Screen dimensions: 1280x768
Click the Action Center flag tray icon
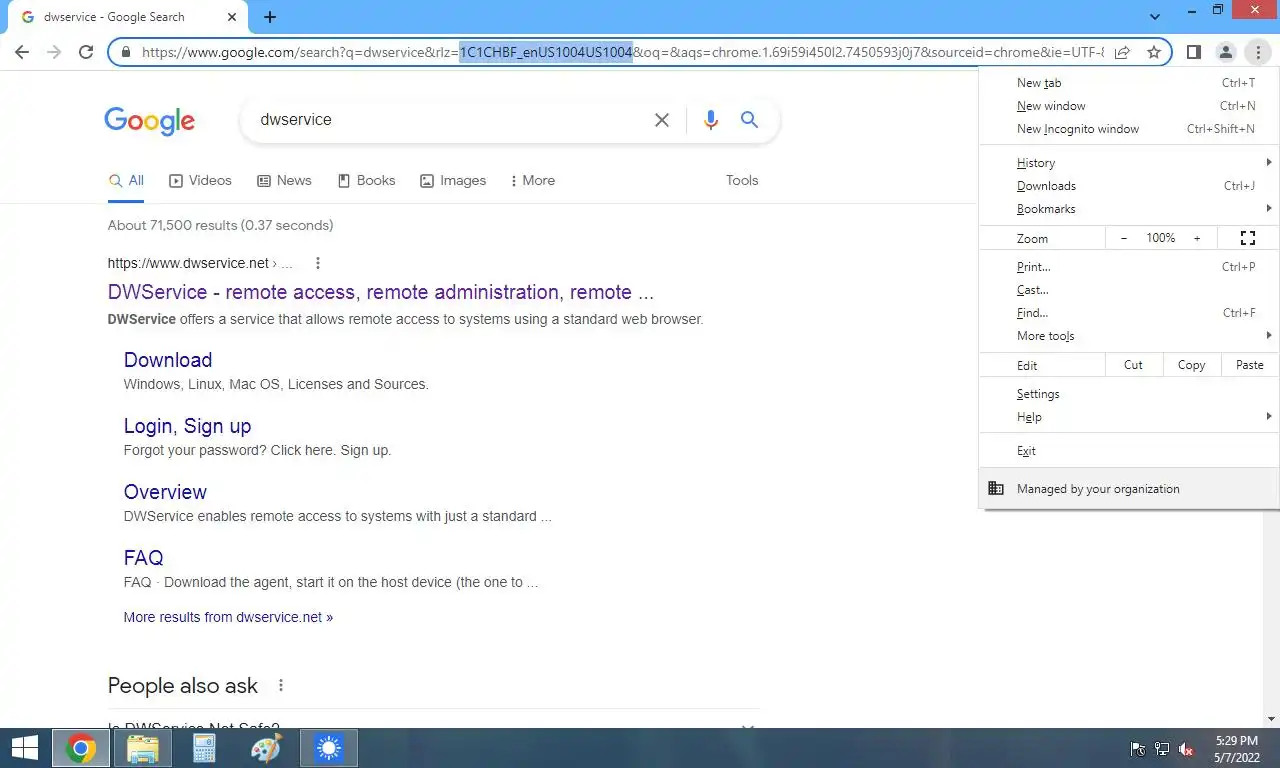(x=1137, y=749)
